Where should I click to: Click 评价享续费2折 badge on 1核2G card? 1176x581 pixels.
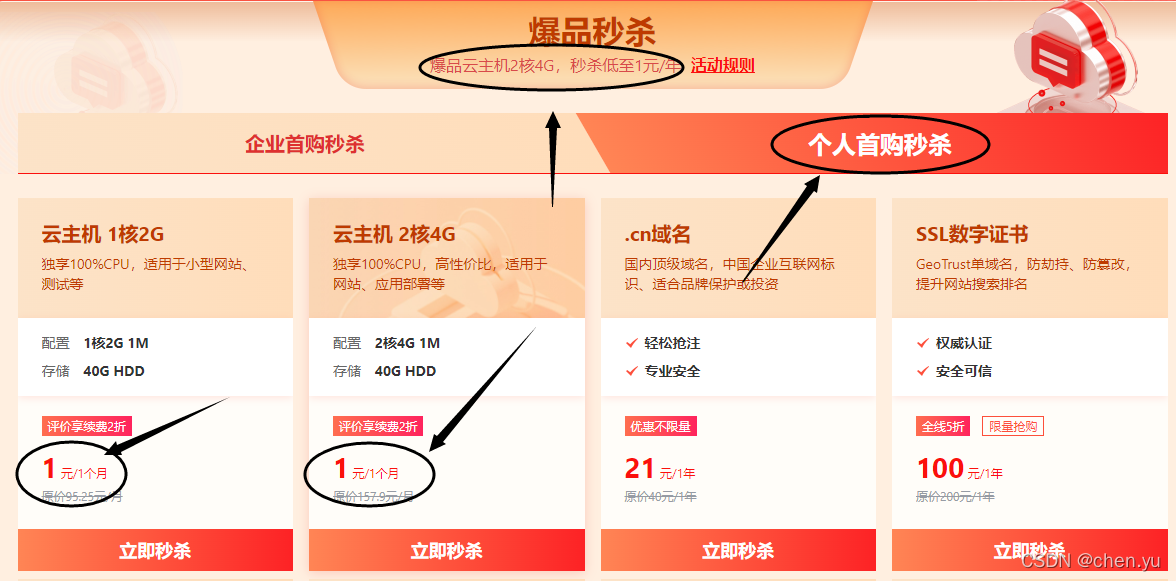click(86, 427)
